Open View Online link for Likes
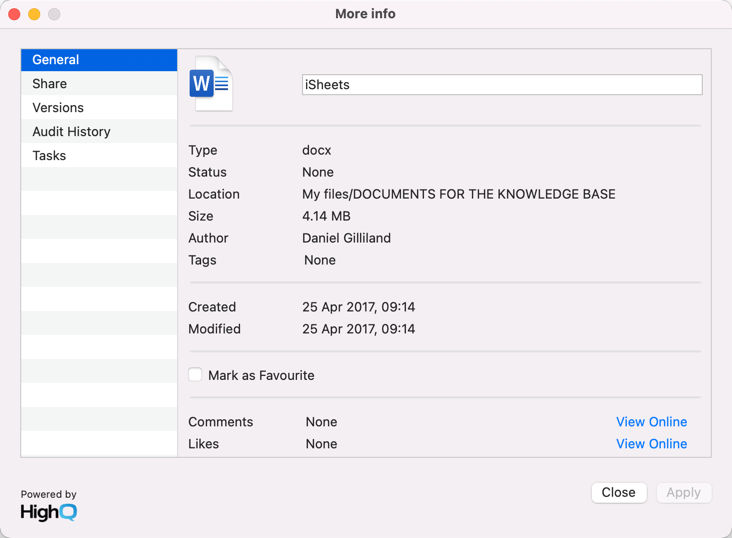 click(x=651, y=444)
